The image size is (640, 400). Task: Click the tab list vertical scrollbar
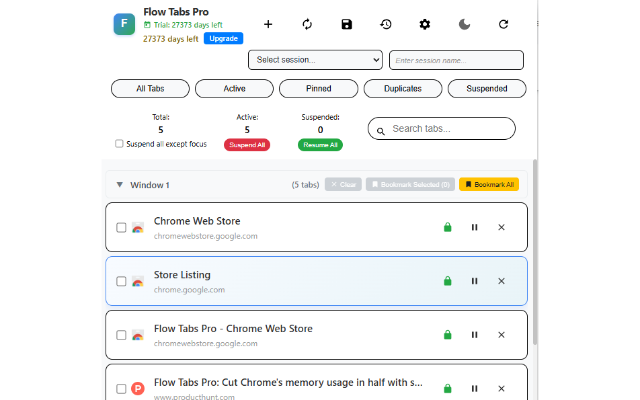click(535, 253)
